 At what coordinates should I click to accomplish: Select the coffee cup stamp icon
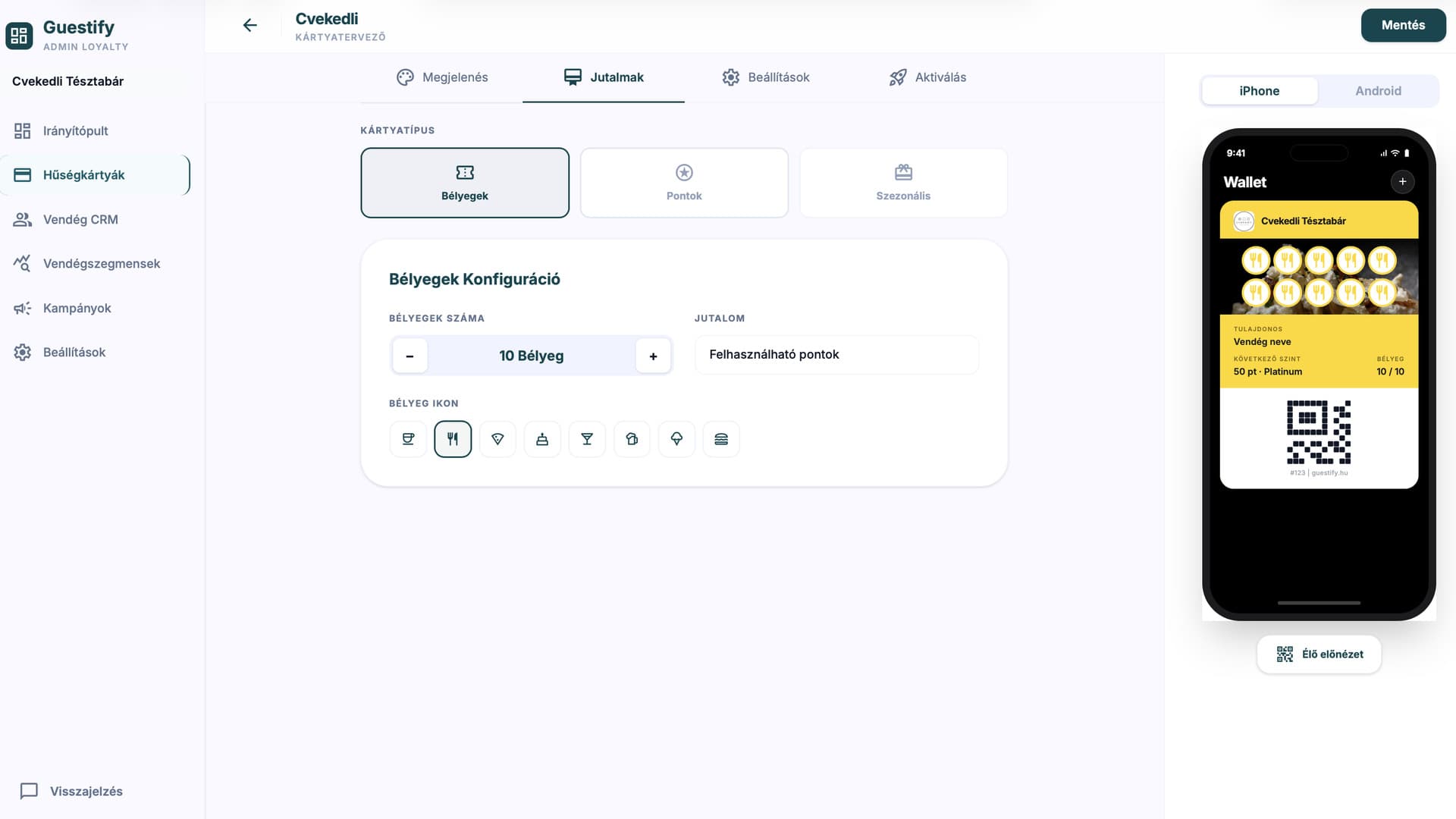[408, 439]
